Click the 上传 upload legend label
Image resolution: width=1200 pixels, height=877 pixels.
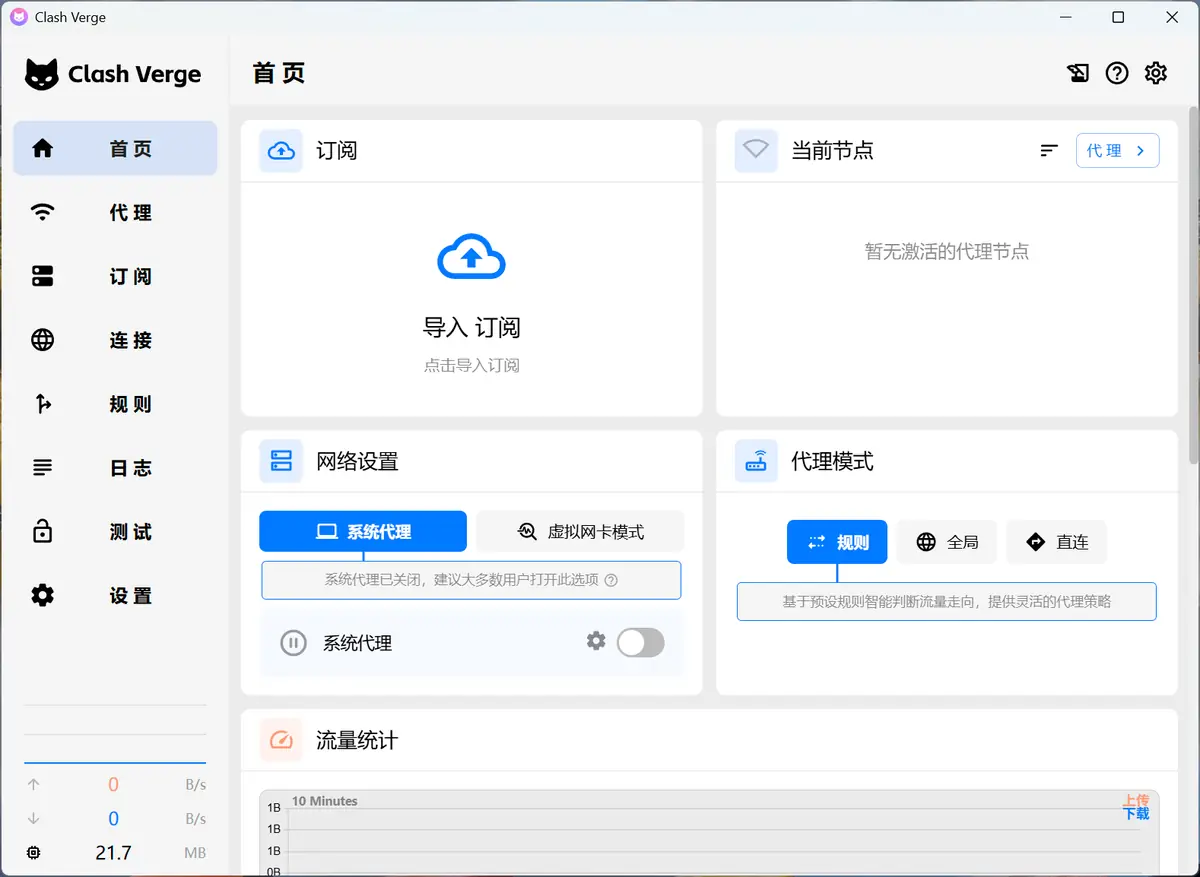[x=1136, y=801]
